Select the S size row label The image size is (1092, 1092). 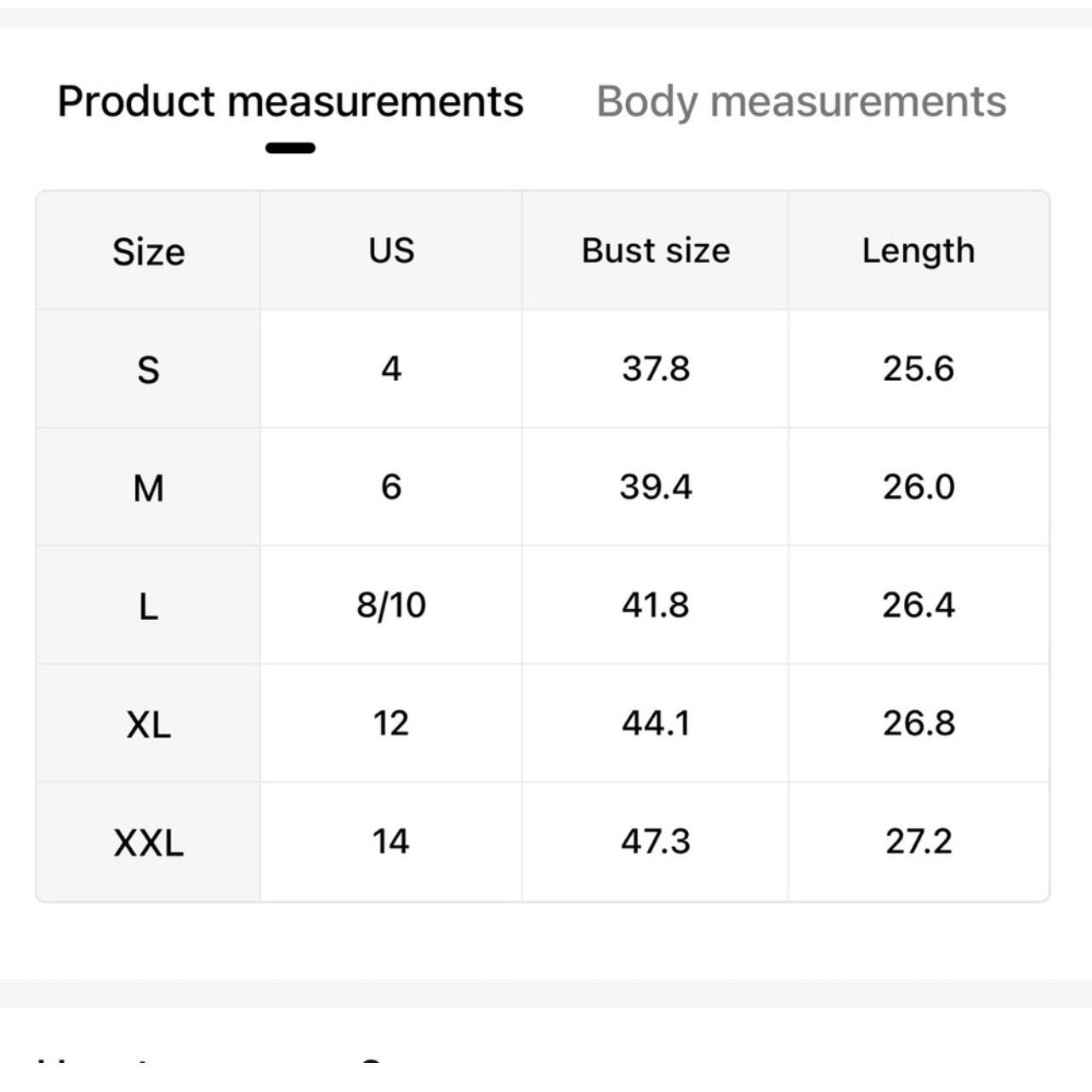point(148,370)
